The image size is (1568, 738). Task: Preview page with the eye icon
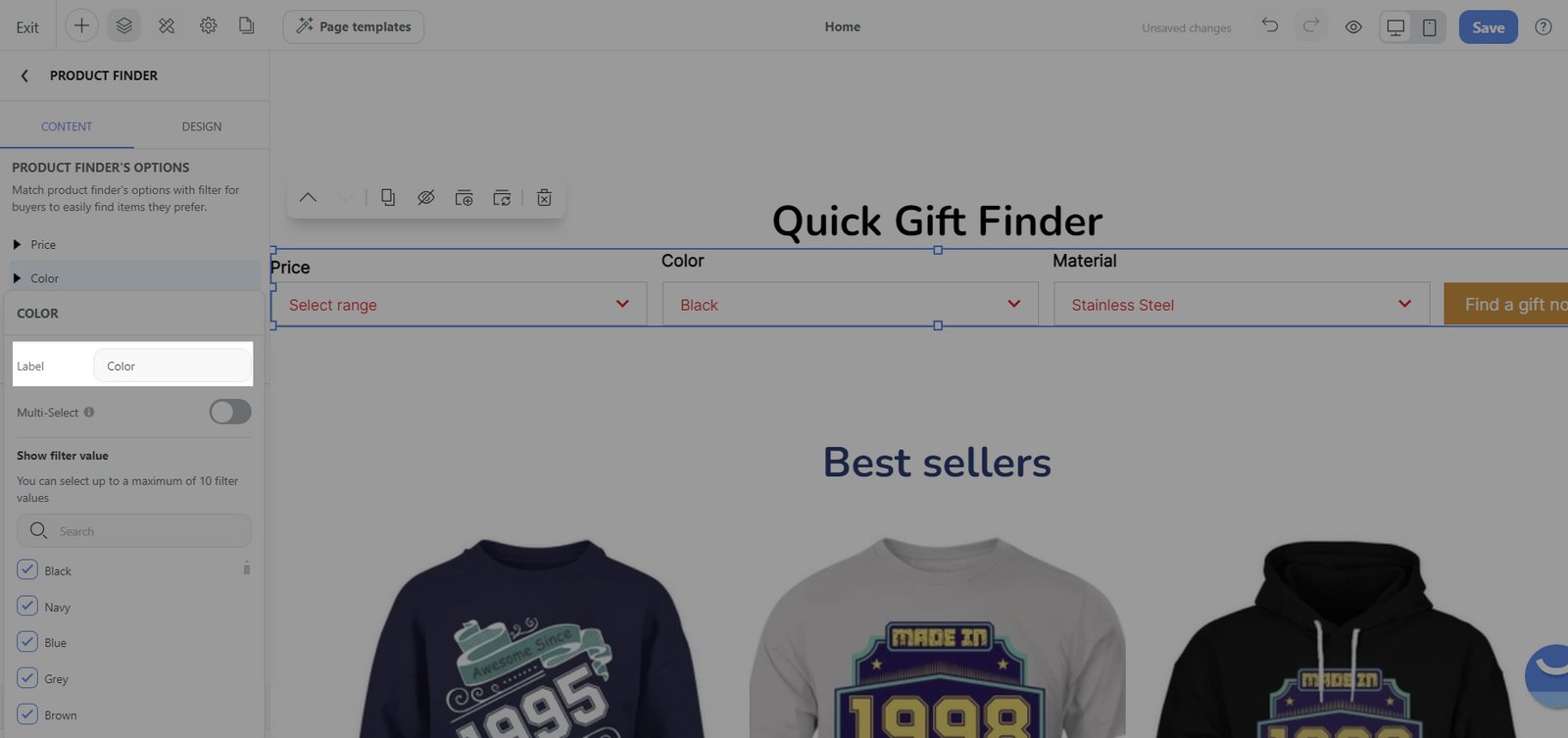point(1353,27)
